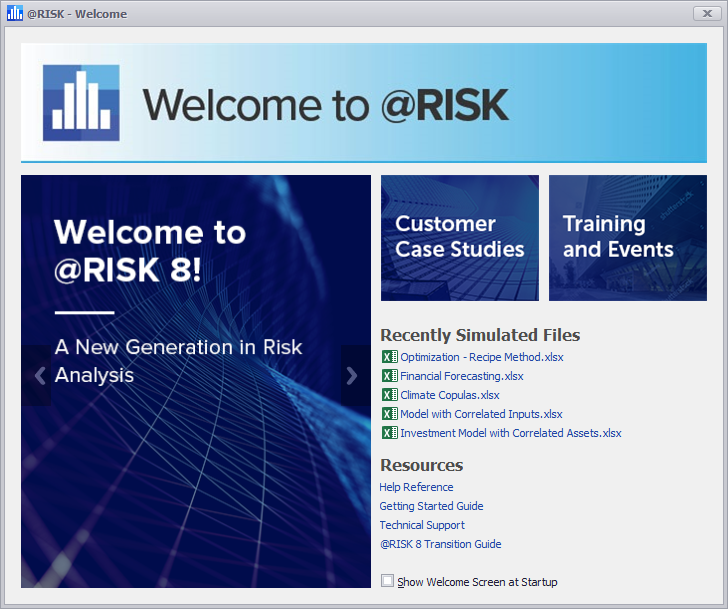The width and height of the screenshot is (728, 609).
Task: Open the Getting Started Guide link
Action: (431, 506)
